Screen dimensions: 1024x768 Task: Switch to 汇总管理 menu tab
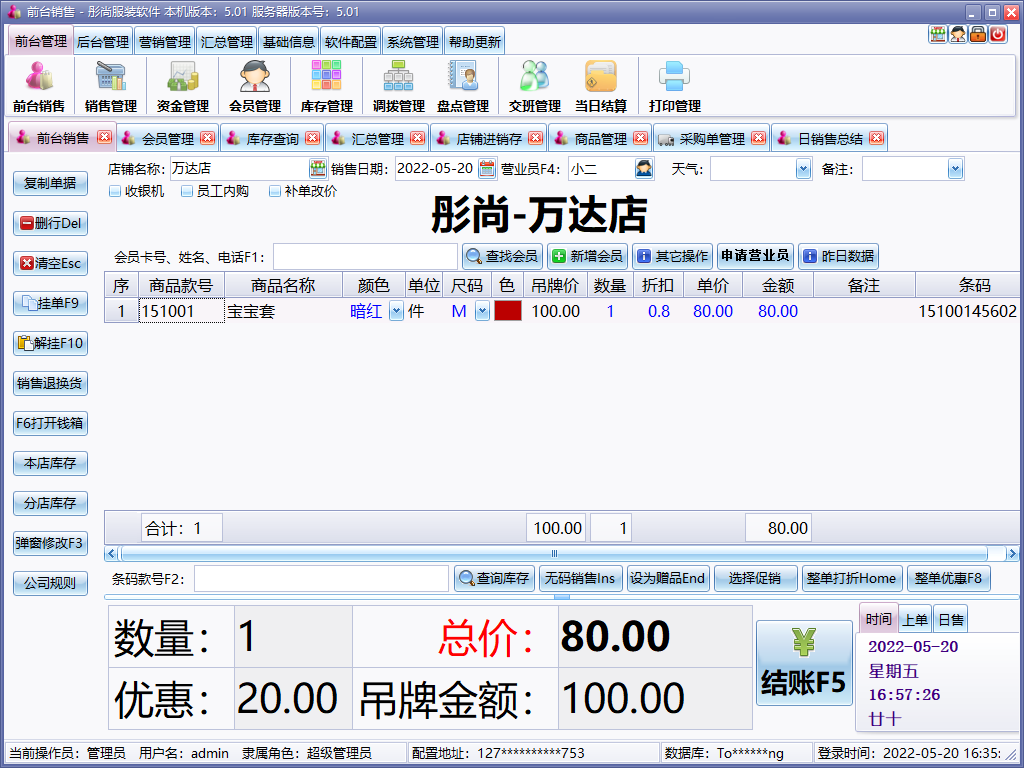point(227,42)
